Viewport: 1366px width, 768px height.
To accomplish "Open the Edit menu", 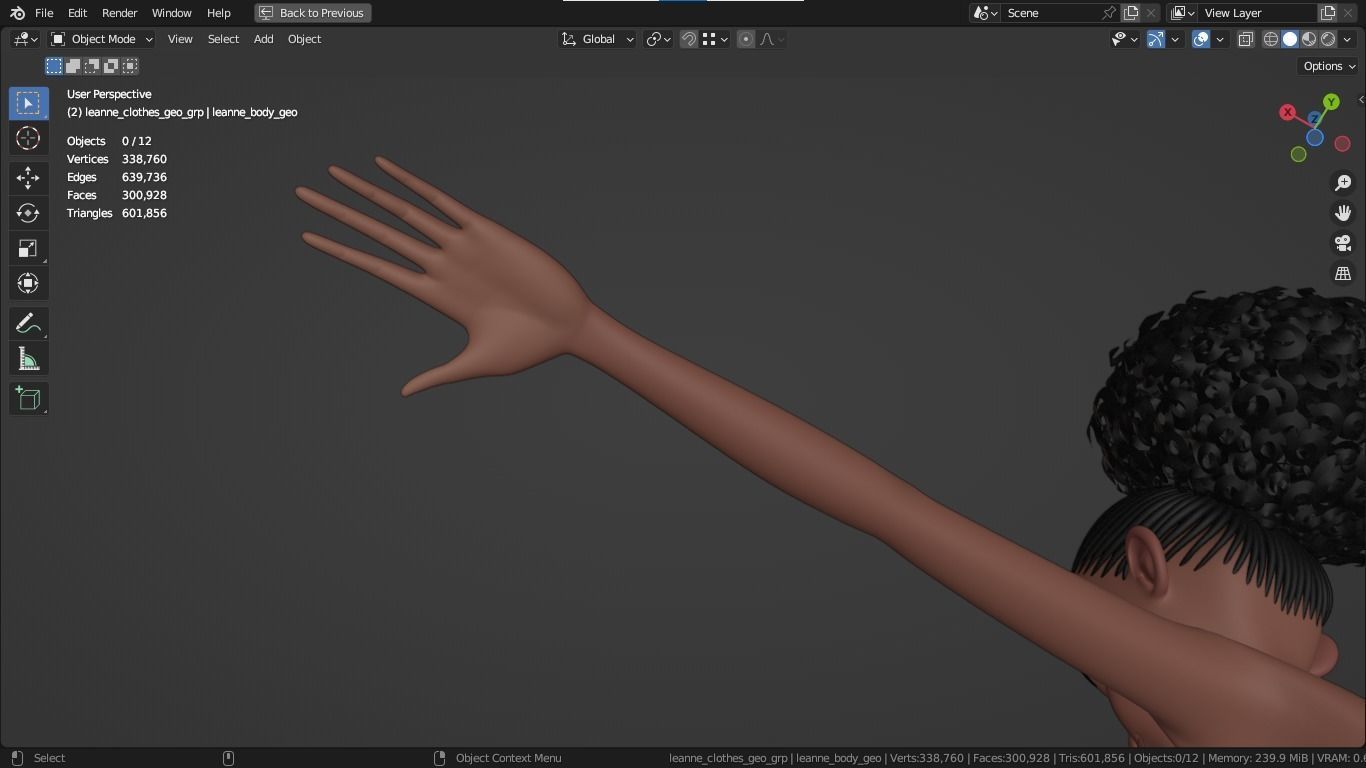I will point(77,13).
